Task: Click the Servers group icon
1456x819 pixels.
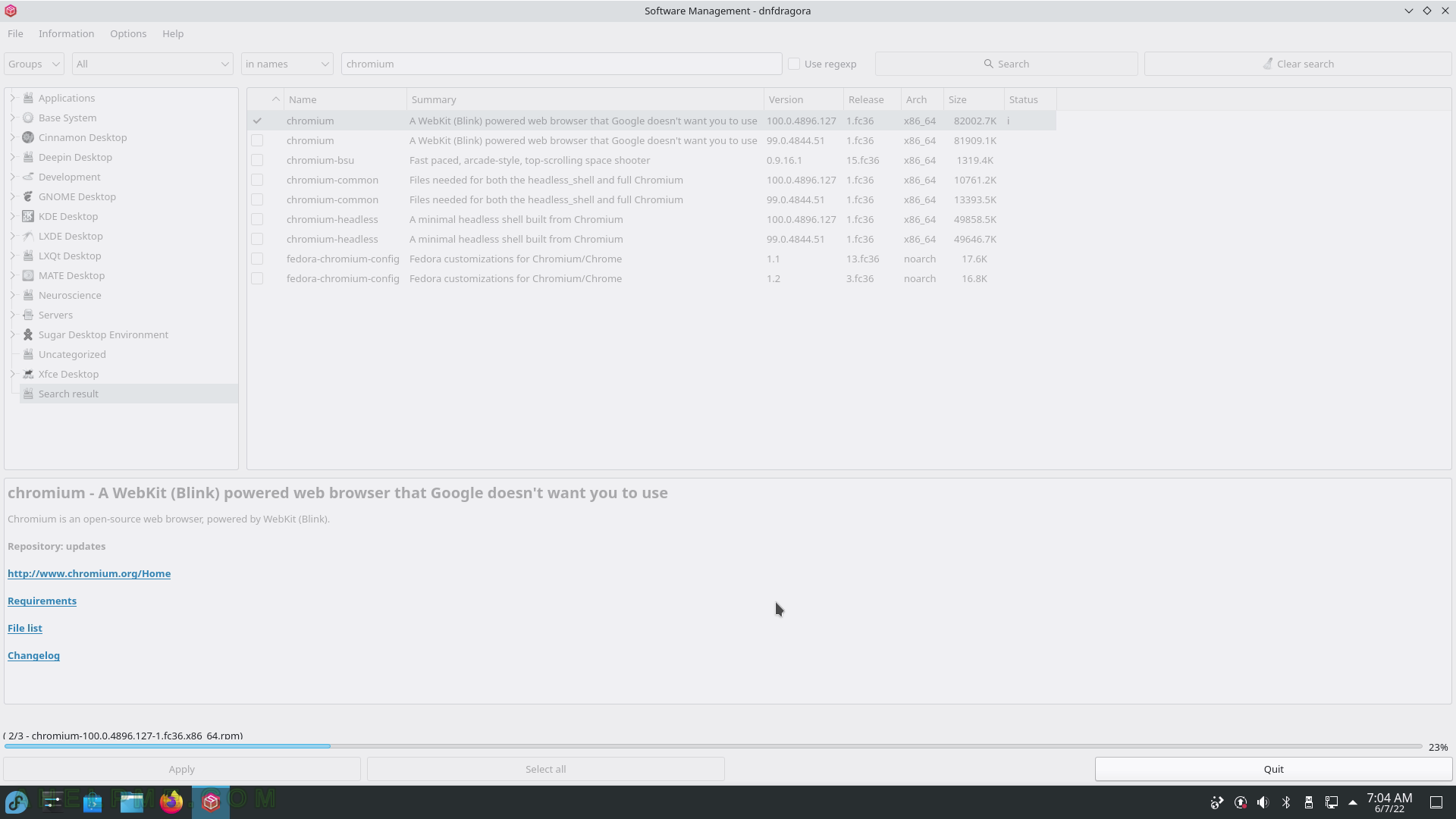Action: click(x=28, y=315)
